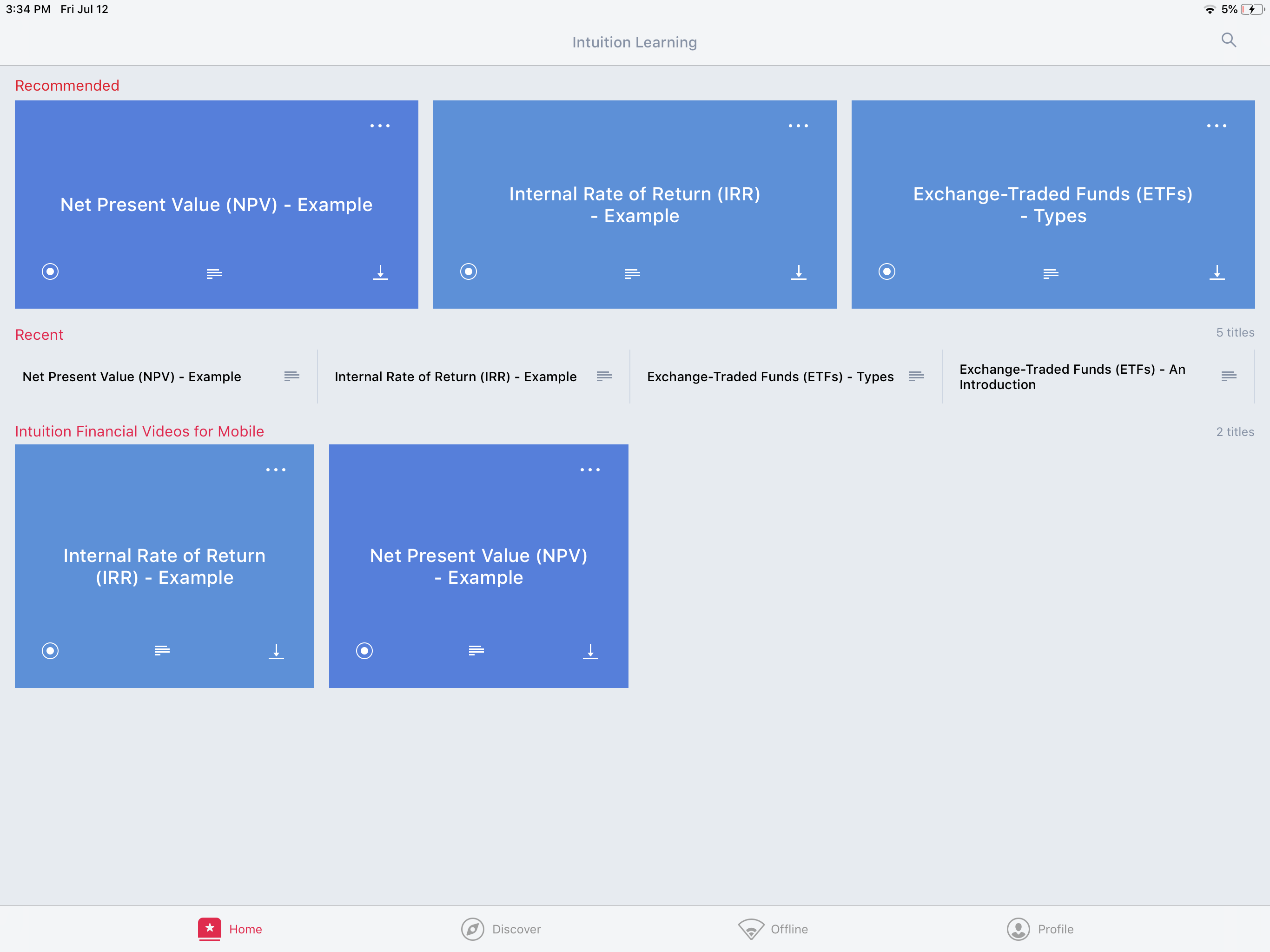Open Intuition Financial Videos for Mobile heading
1270x952 pixels.
click(139, 431)
